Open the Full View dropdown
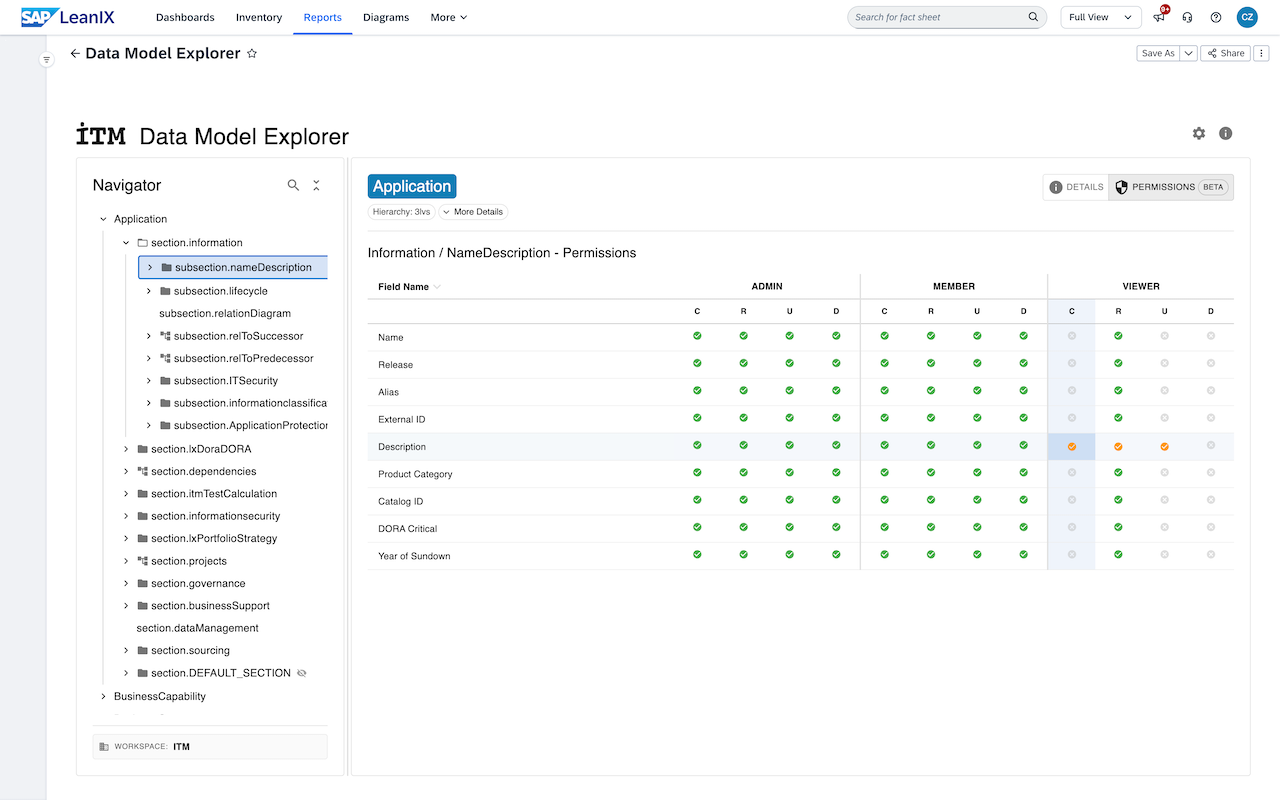 tap(1101, 17)
